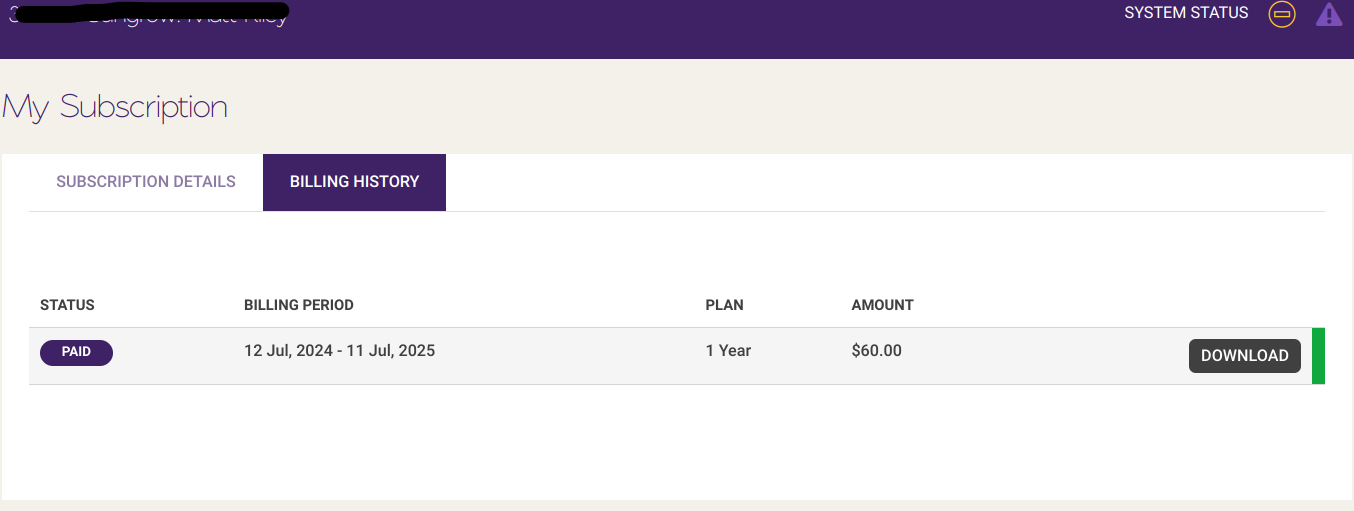Click the PAID status badge
The height and width of the screenshot is (511, 1354).
[76, 352]
